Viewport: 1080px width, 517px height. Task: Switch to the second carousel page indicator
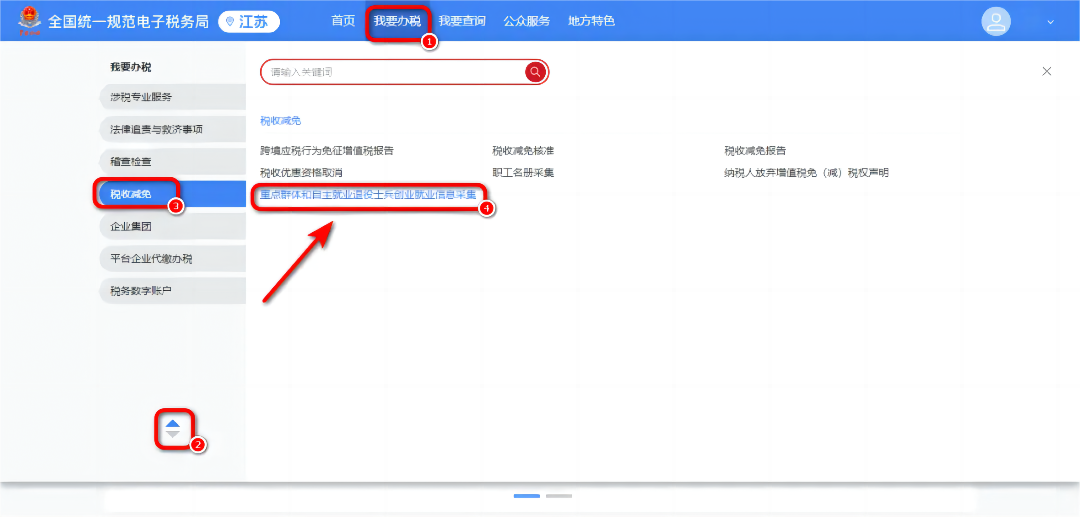[559, 496]
